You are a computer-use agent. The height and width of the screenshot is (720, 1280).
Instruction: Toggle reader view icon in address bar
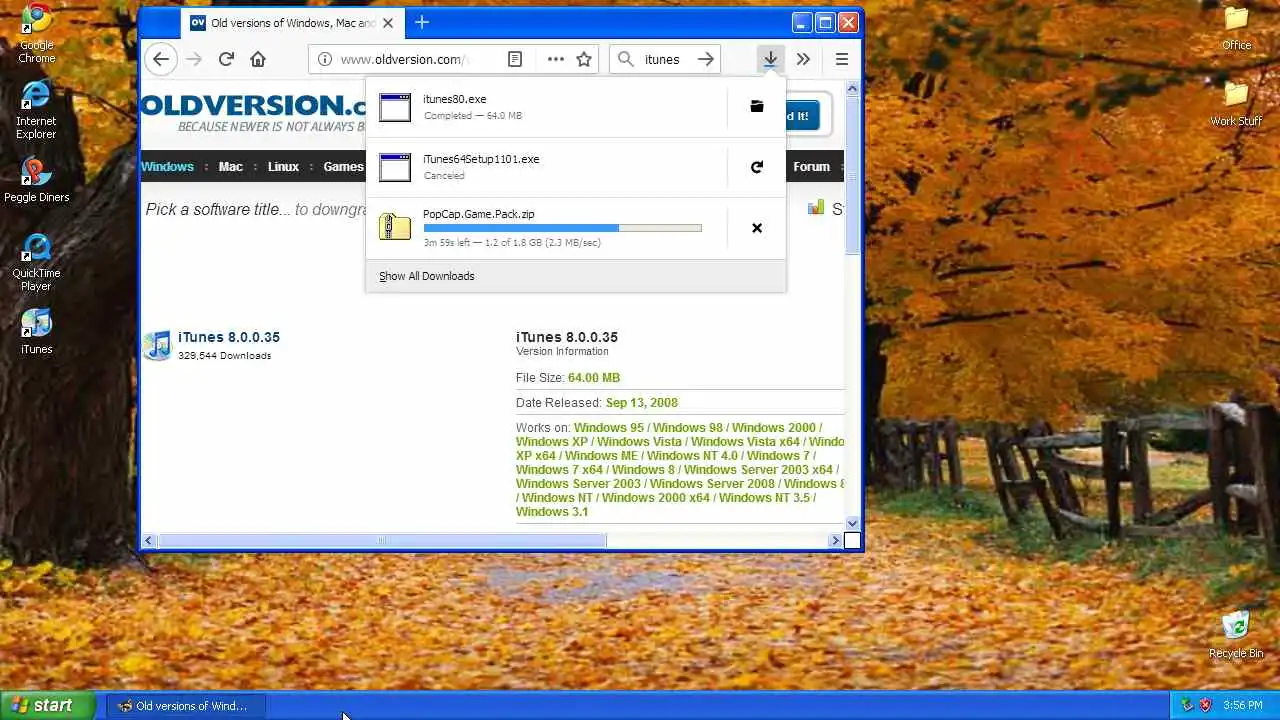point(515,59)
